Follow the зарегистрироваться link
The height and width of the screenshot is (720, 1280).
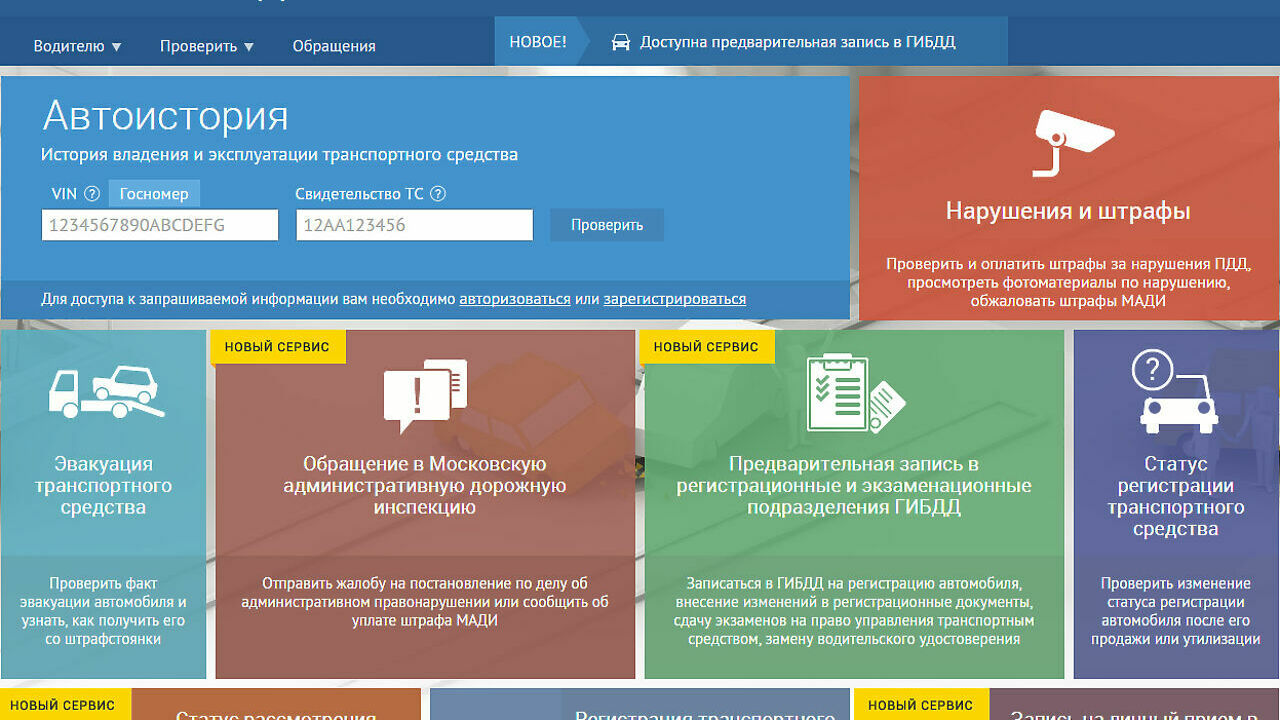pos(675,299)
